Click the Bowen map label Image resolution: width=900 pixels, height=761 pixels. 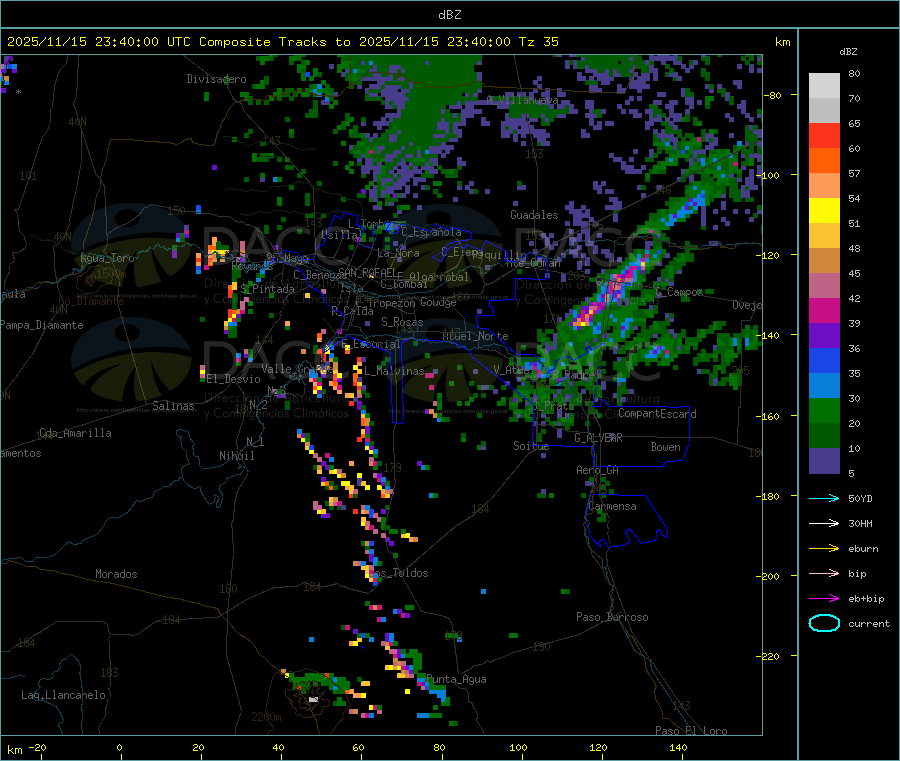pos(665,447)
